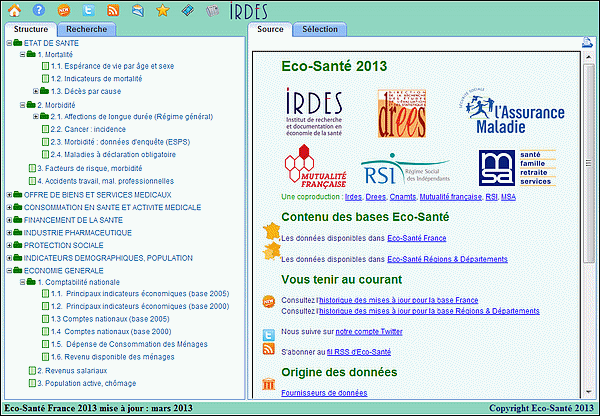Collapse the ETAT DE SANTE folder
Image resolution: width=600 pixels, height=416 pixels.
(x=9, y=43)
